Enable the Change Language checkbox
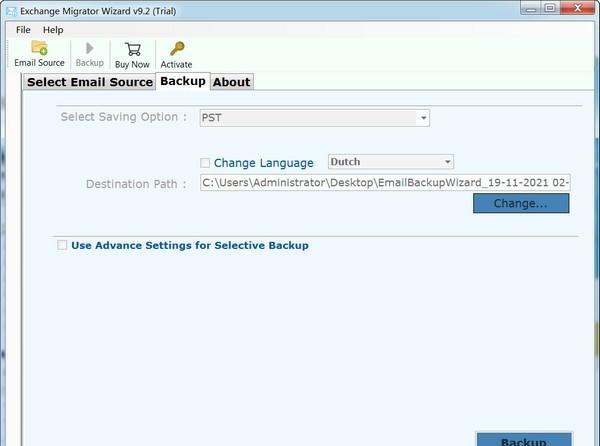The width and height of the screenshot is (600, 446). pos(205,163)
